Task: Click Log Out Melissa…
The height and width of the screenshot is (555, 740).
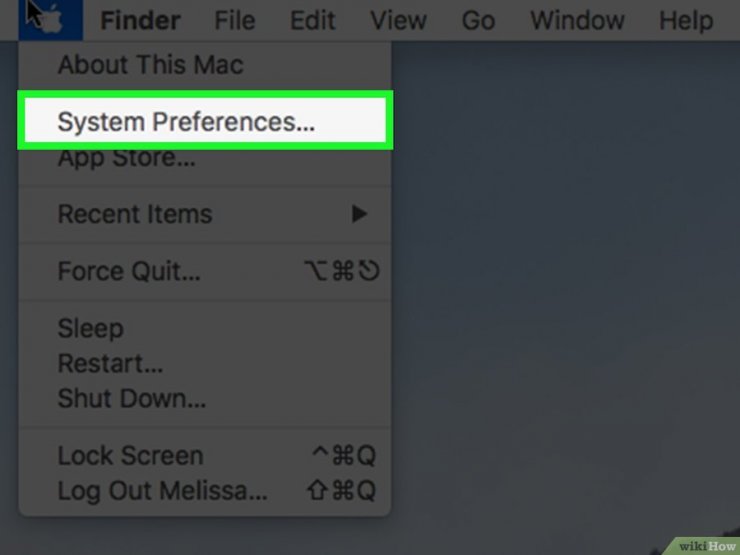Action: 205,491
